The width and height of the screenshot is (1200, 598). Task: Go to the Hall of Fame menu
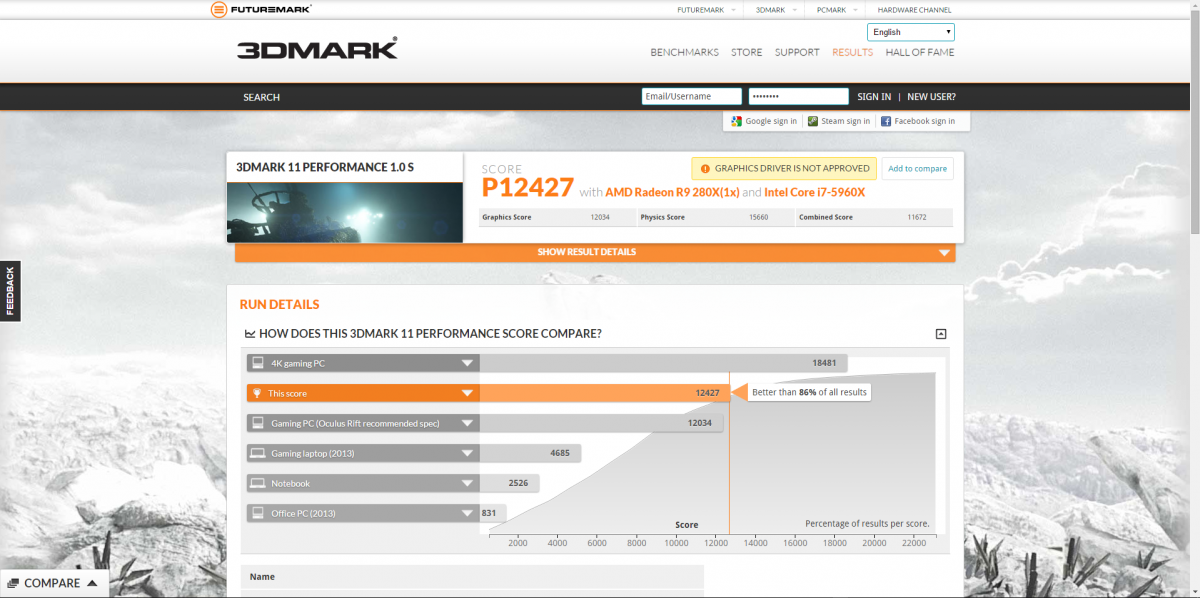pos(920,52)
